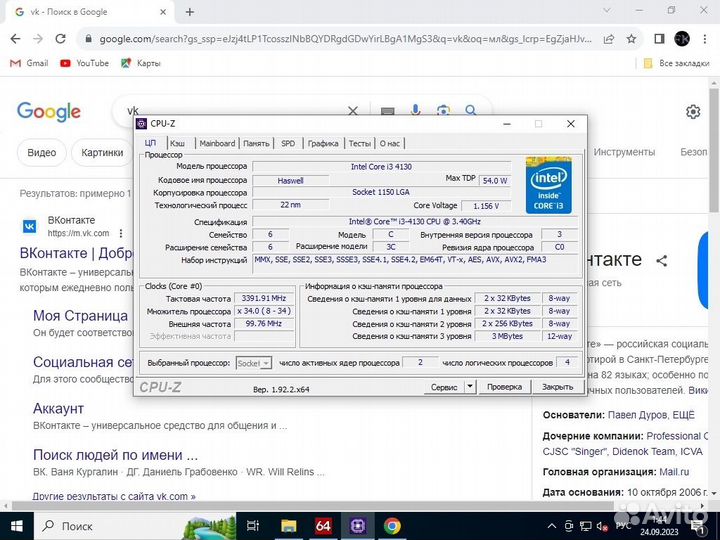Expand the Сервис button dropdown arrow
720x540 pixels.
470,387
